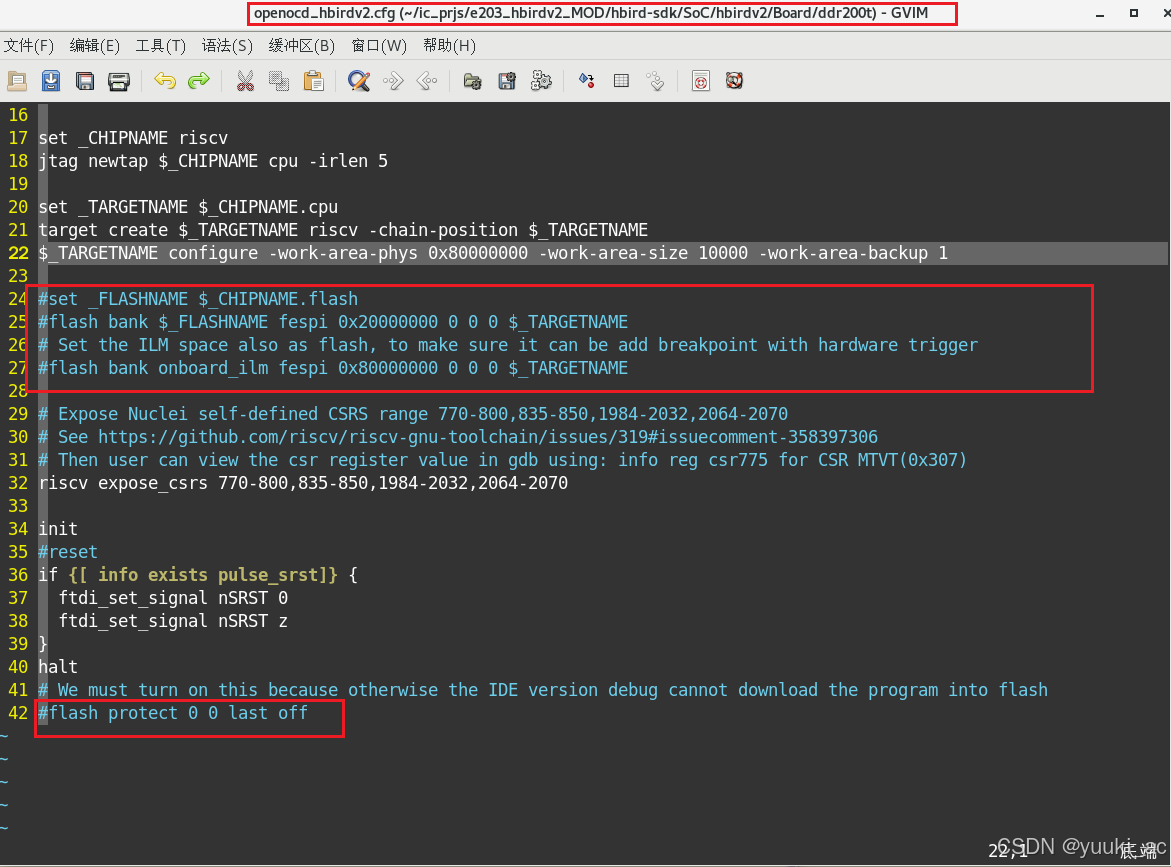Open the 缓冲区(B) menu

tap(302, 46)
